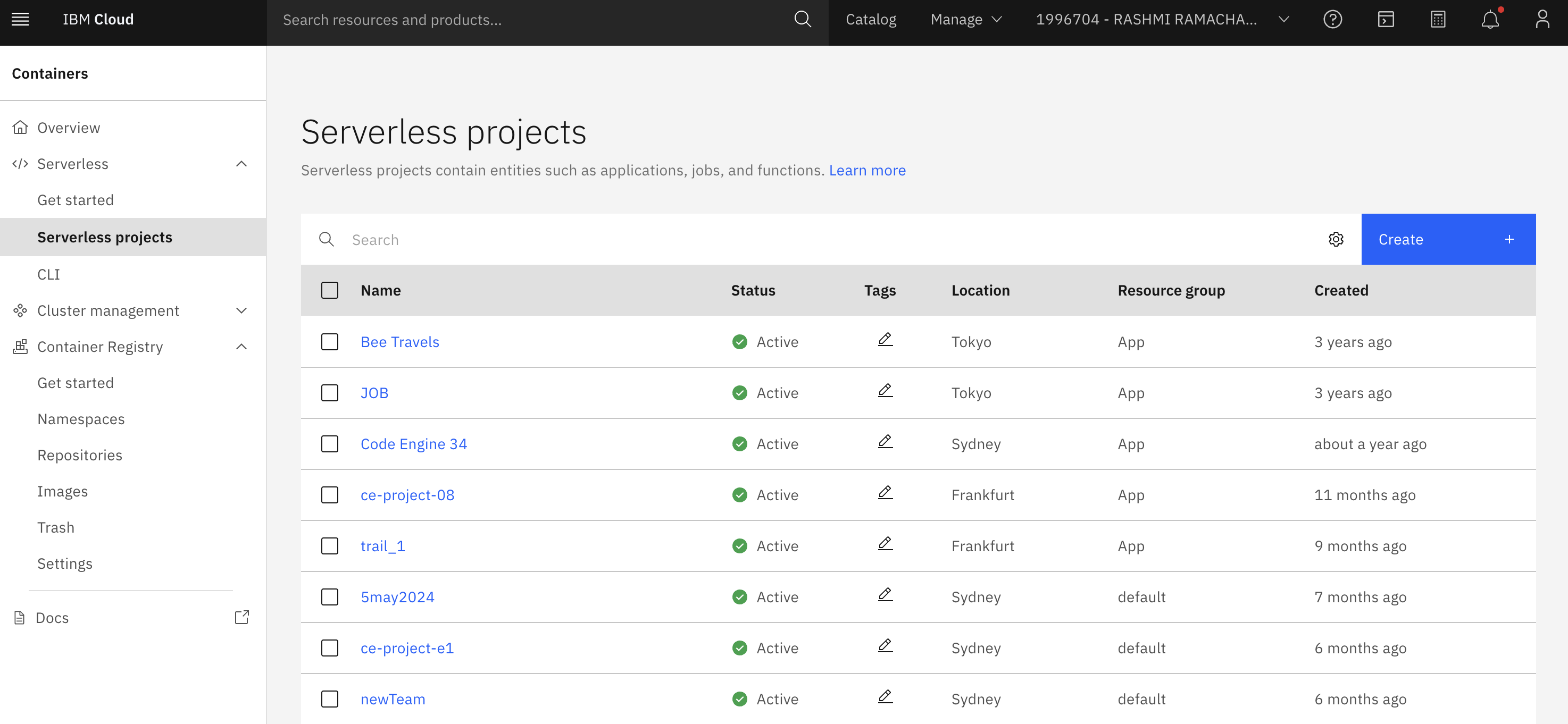The image size is (1568, 724).
Task: Sort by the Name column header
Action: (380, 290)
